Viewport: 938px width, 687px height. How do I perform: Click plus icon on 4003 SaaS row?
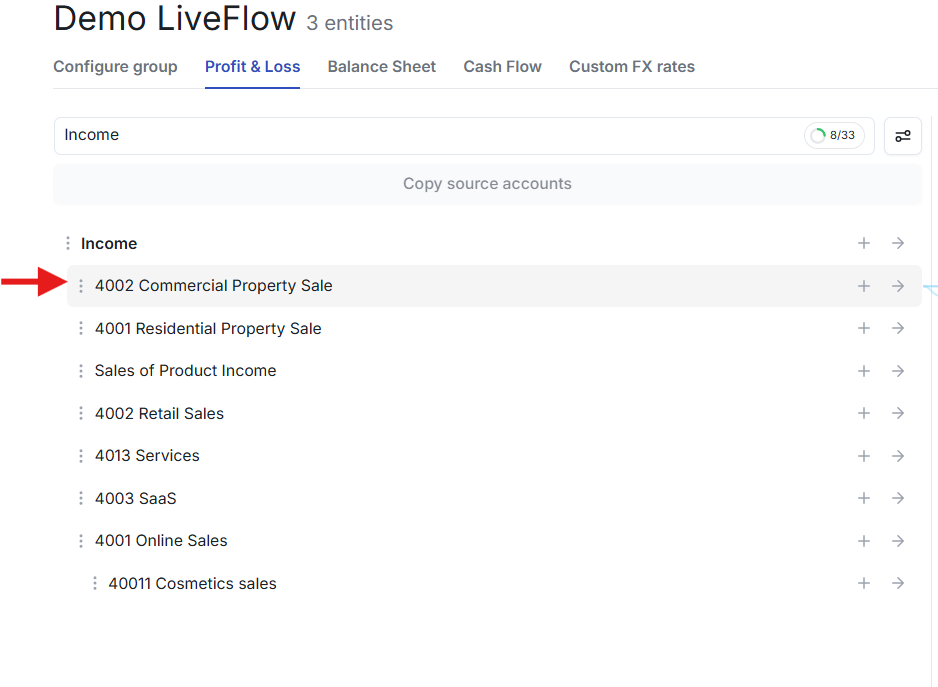coord(863,498)
